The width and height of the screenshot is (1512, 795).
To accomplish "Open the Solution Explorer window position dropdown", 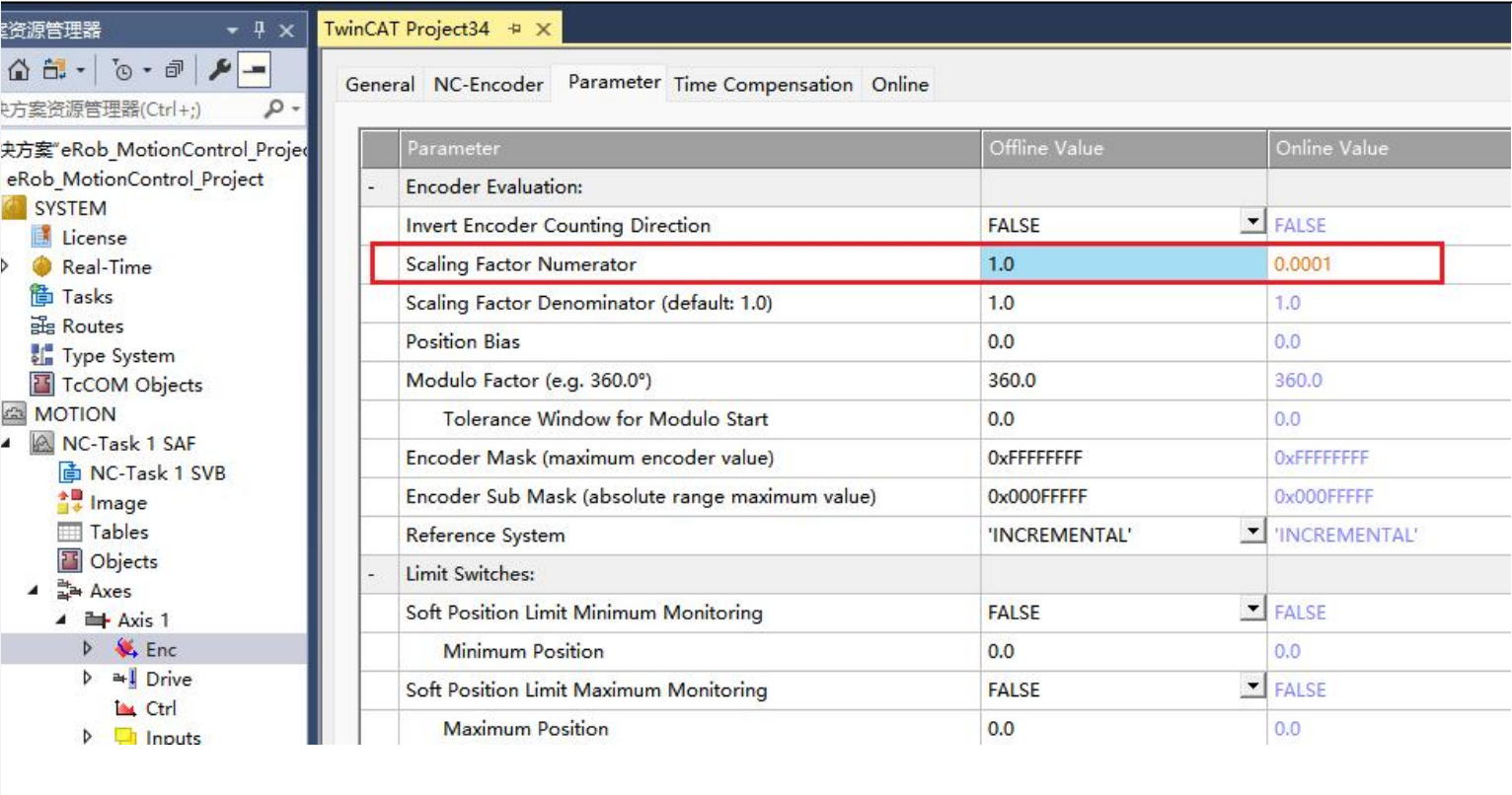I will pos(233,31).
